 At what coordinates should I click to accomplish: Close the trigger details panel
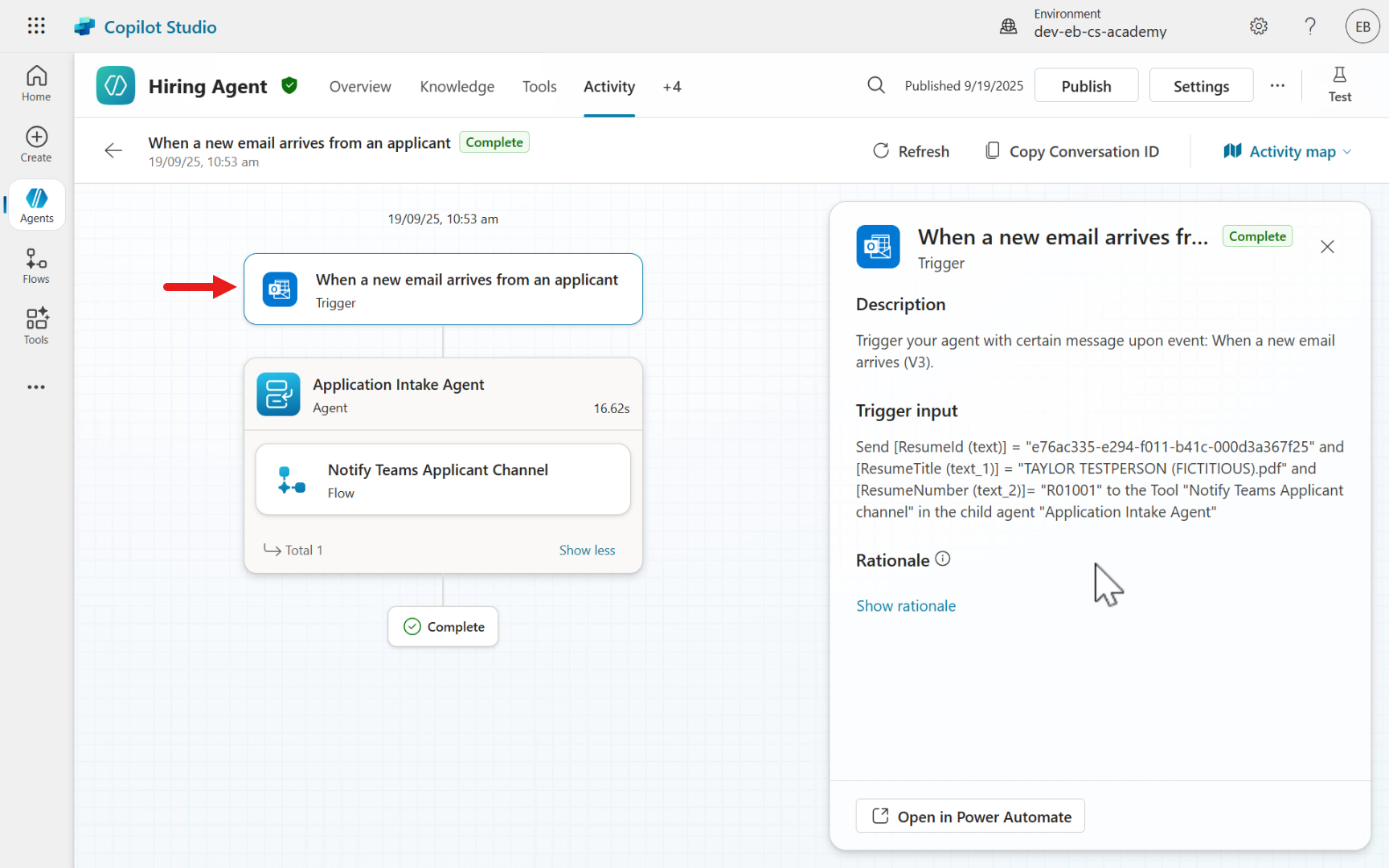(1327, 247)
